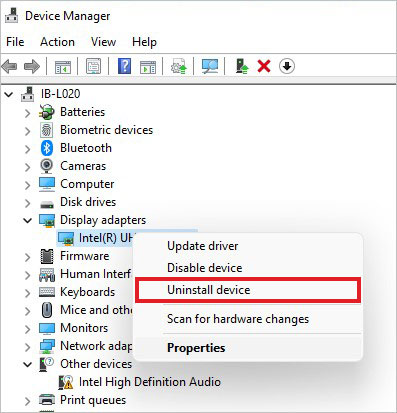Collapse the Display adapters category
Screen dimensions: 397x413
[x=28, y=221]
